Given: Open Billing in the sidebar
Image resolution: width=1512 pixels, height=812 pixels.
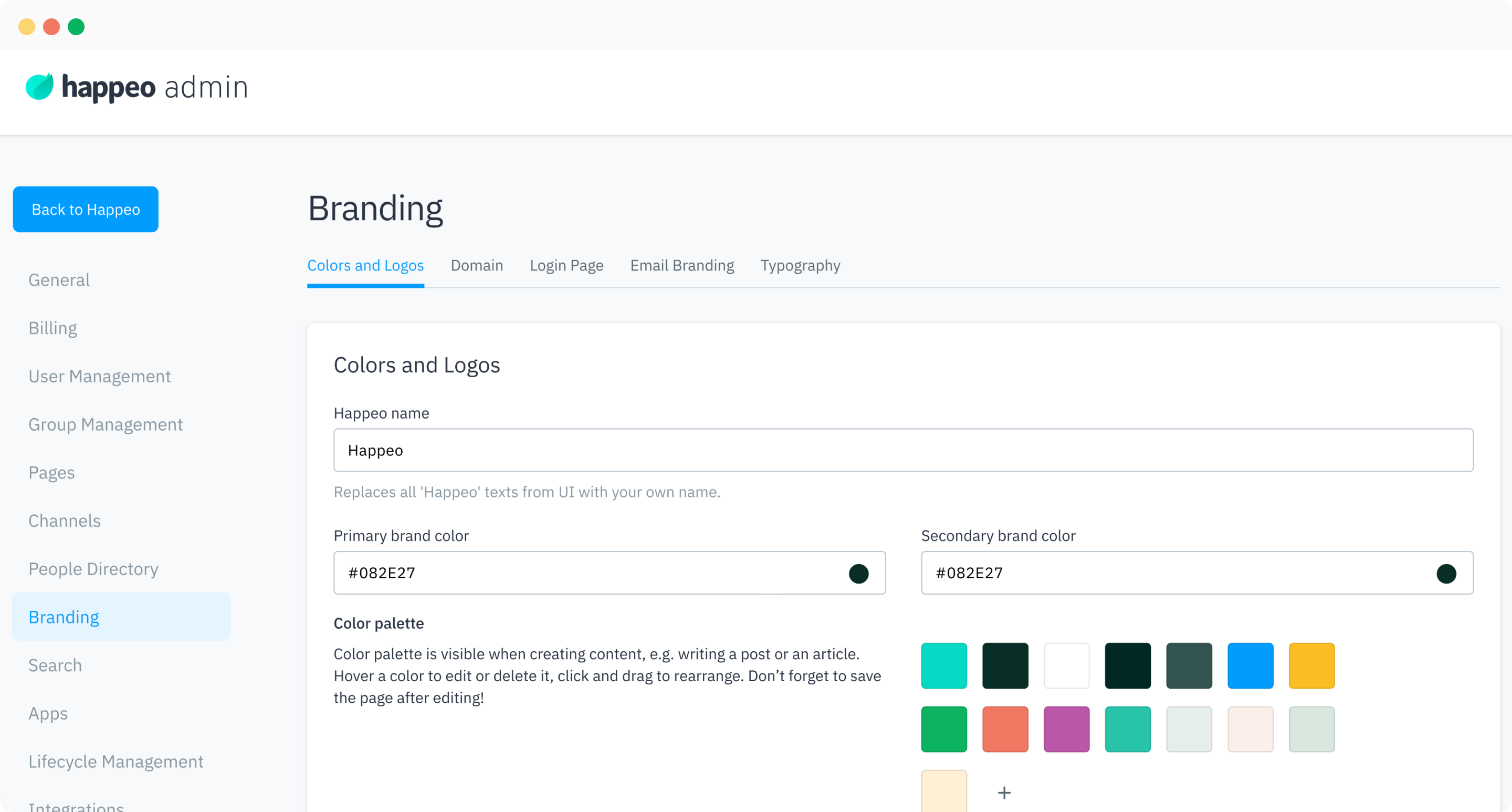Looking at the screenshot, I should (x=53, y=328).
